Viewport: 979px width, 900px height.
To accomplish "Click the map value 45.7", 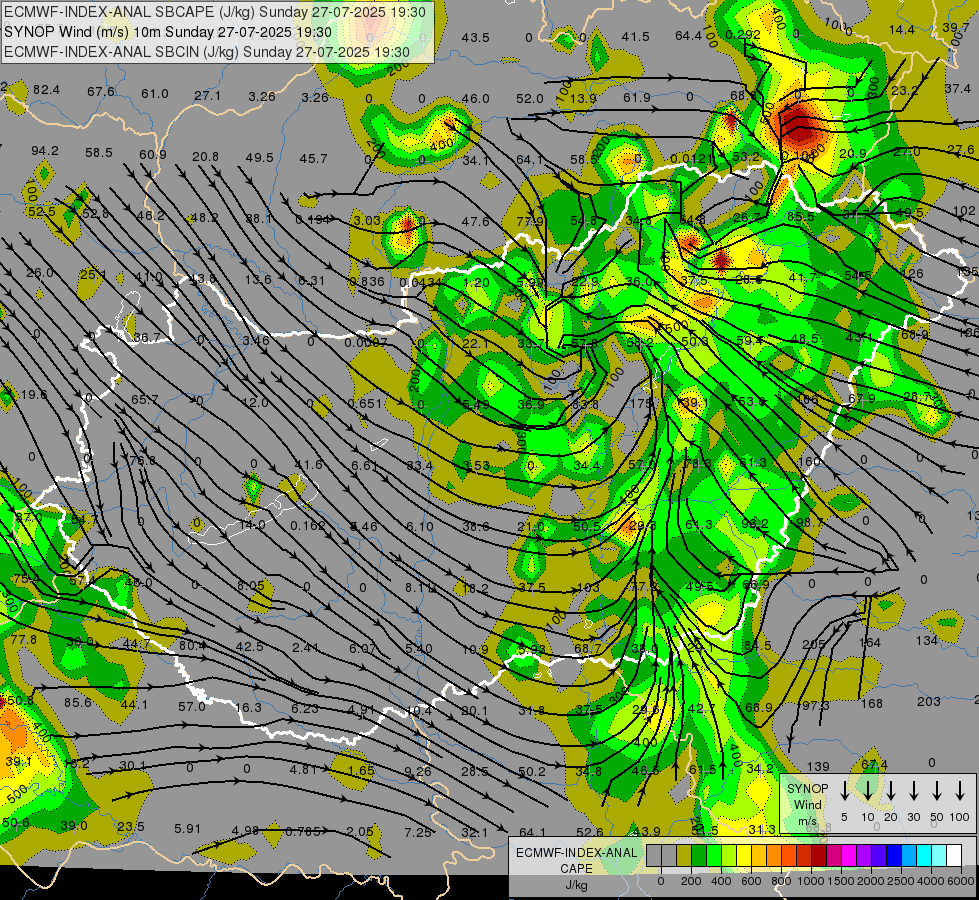I will [x=313, y=159].
